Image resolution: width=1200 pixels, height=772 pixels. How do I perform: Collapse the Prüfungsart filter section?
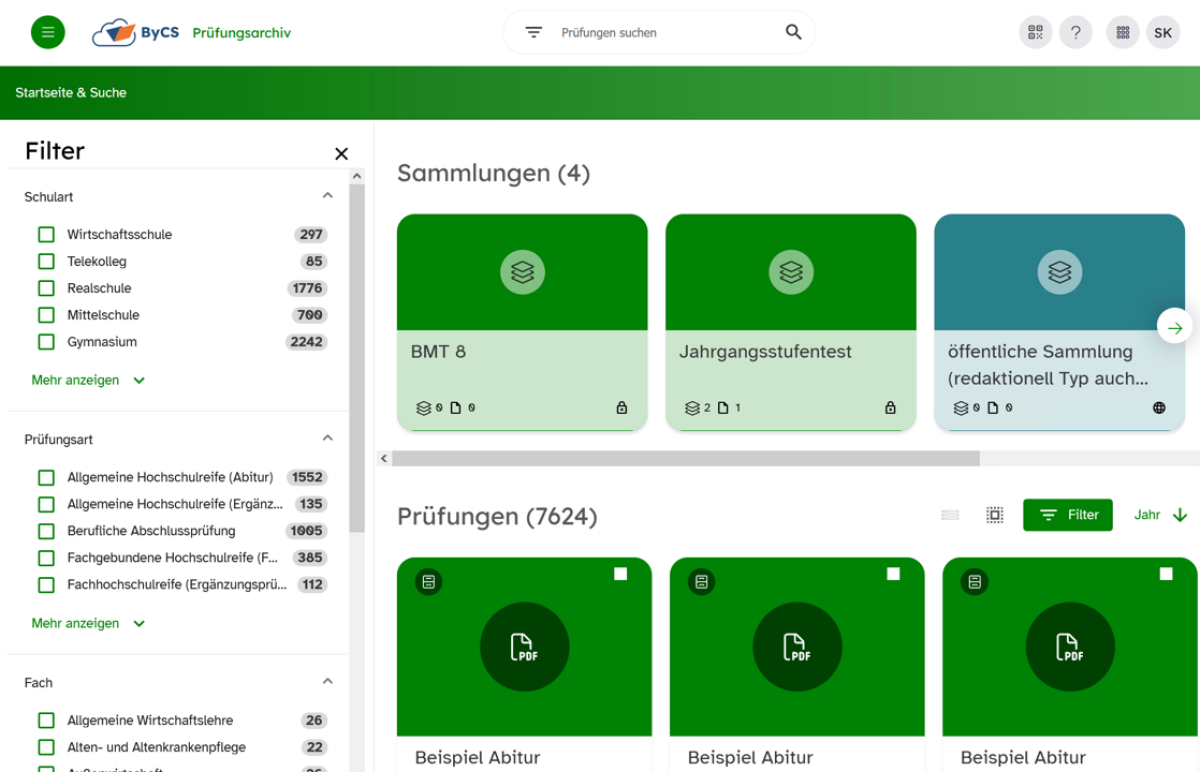(x=327, y=438)
